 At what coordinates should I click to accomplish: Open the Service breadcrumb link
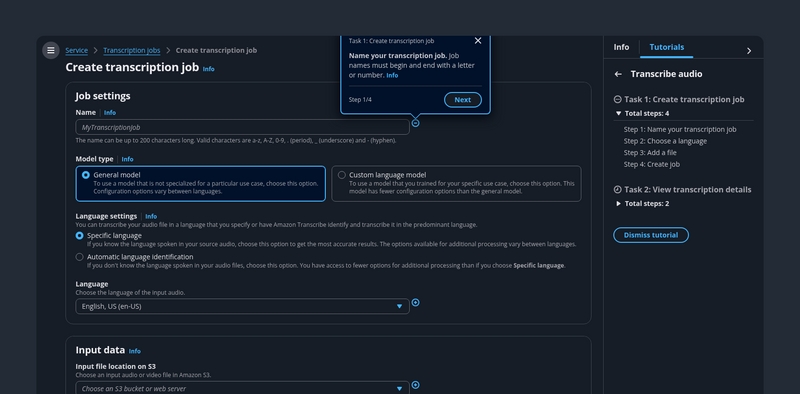[x=77, y=50]
